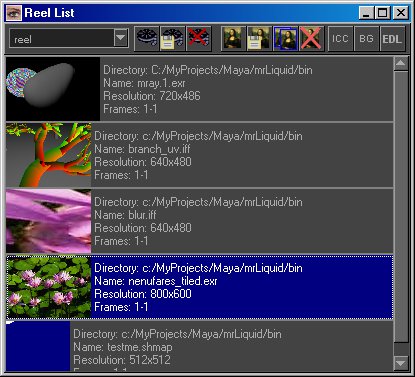Select the mray.1.exr list entry
This screenshot has height=377, width=415.
199,89
